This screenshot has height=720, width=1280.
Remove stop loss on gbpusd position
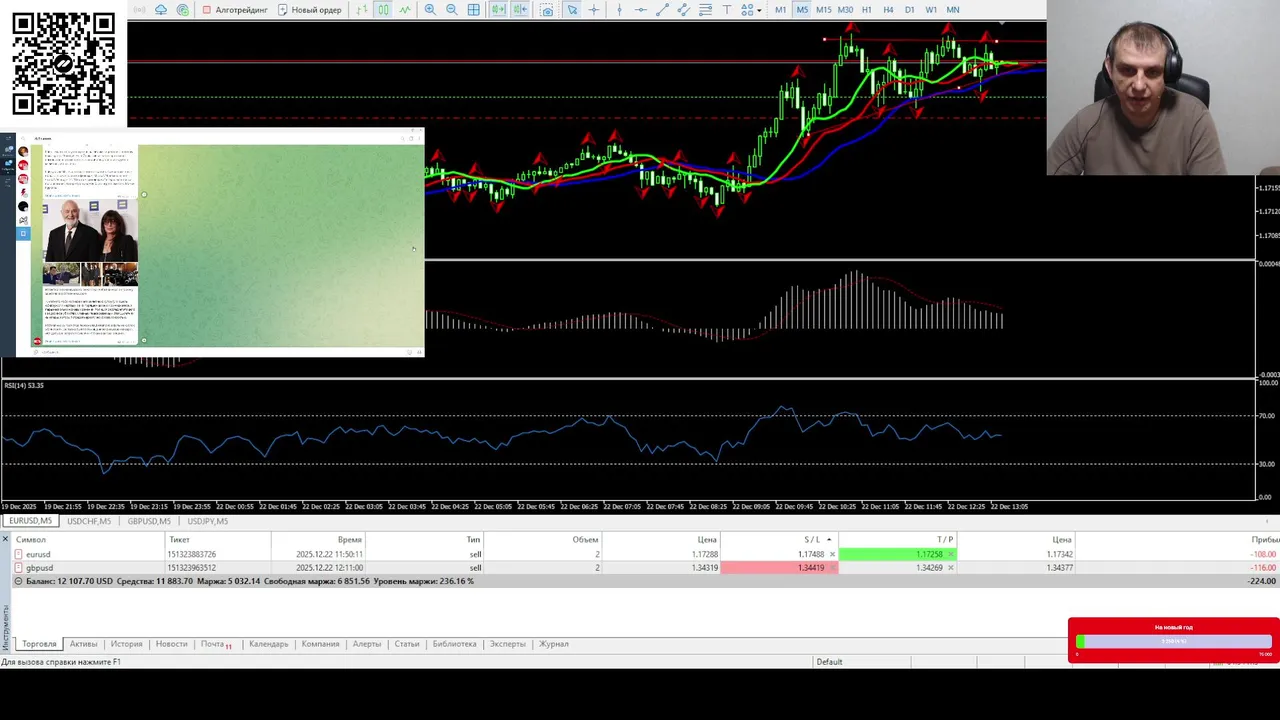click(x=832, y=568)
